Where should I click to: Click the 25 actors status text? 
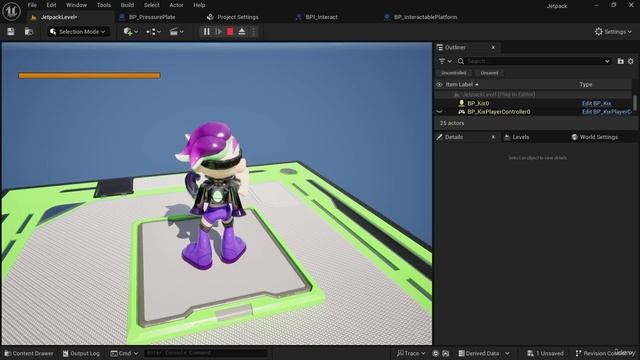[x=452, y=123]
